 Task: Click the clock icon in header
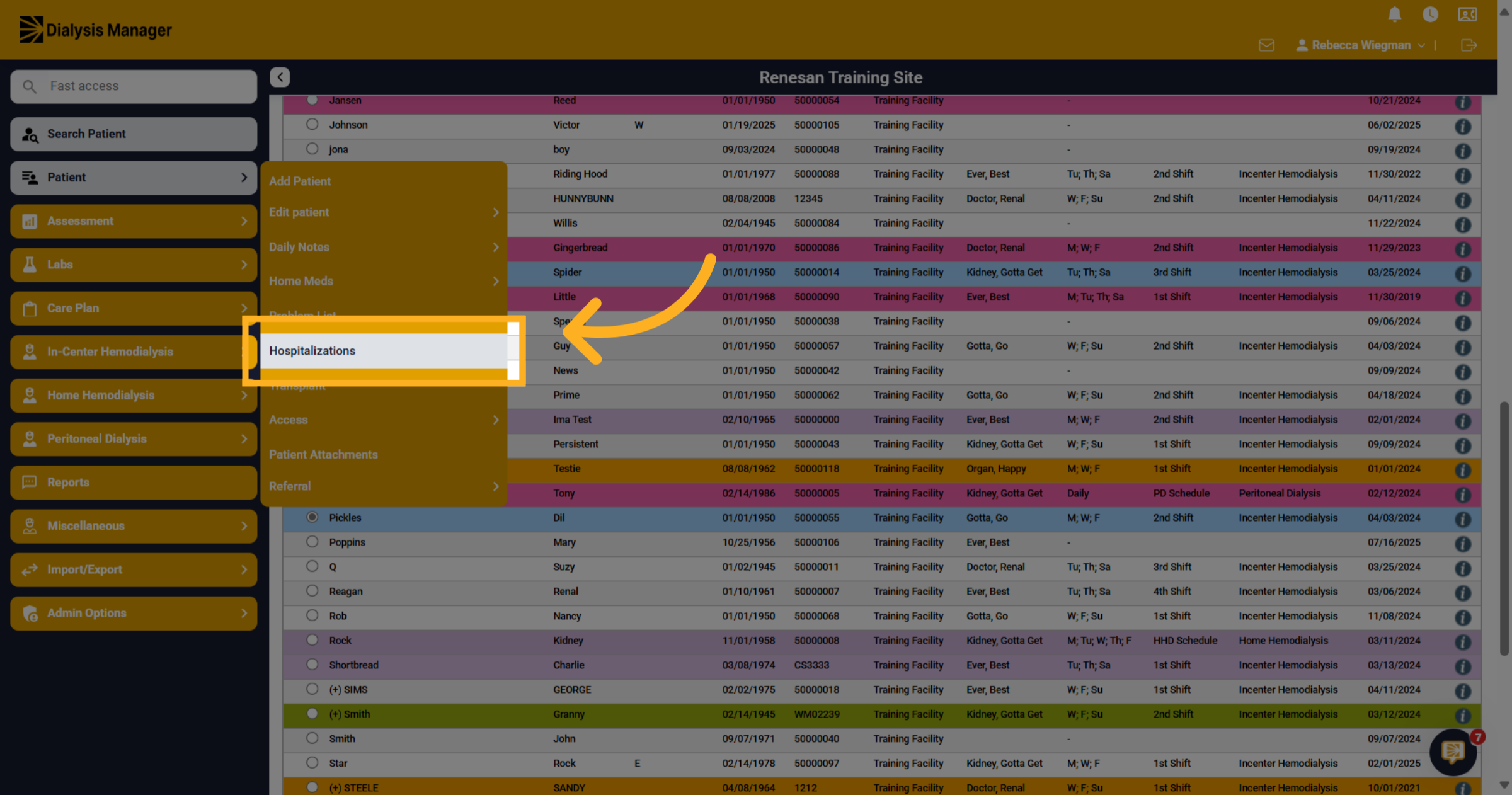pyautogui.click(x=1430, y=14)
